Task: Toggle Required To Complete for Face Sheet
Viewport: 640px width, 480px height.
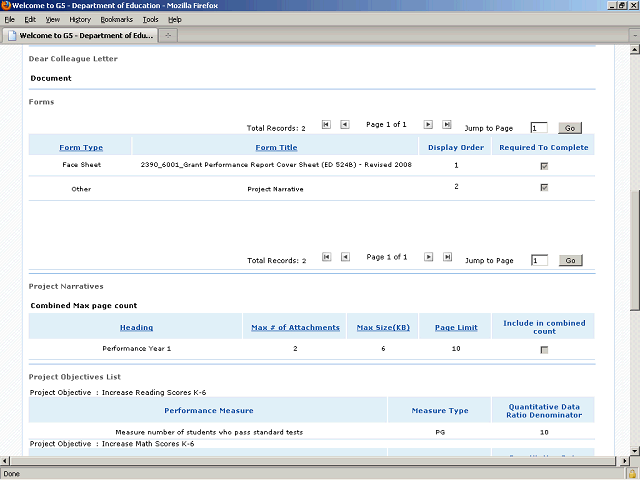Action: [x=544, y=166]
